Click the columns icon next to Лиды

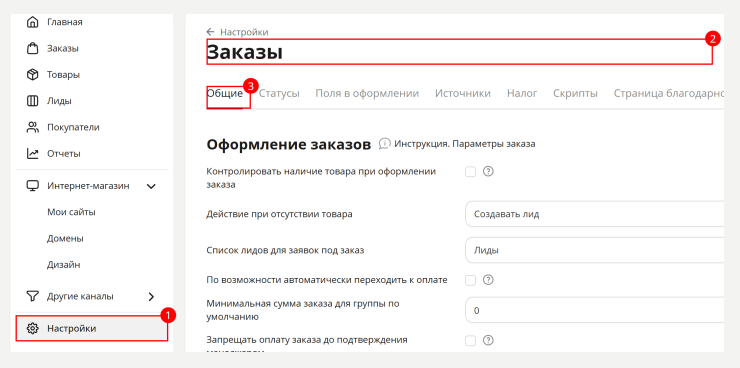coord(32,101)
